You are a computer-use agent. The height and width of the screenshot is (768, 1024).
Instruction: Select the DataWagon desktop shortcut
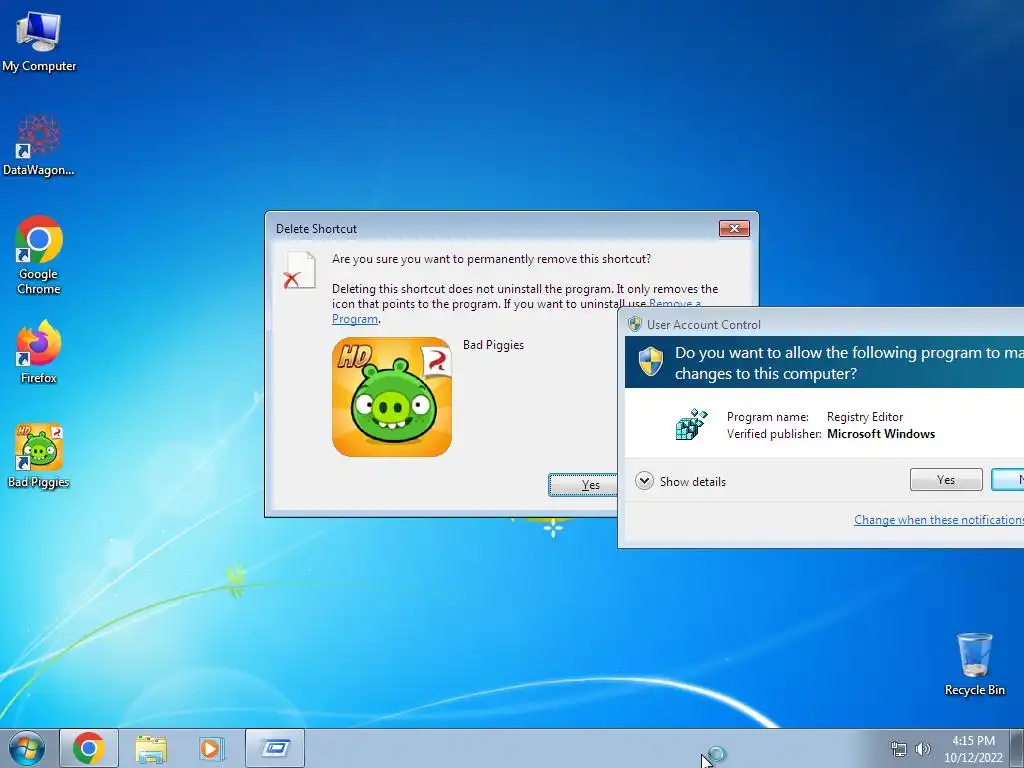(39, 145)
